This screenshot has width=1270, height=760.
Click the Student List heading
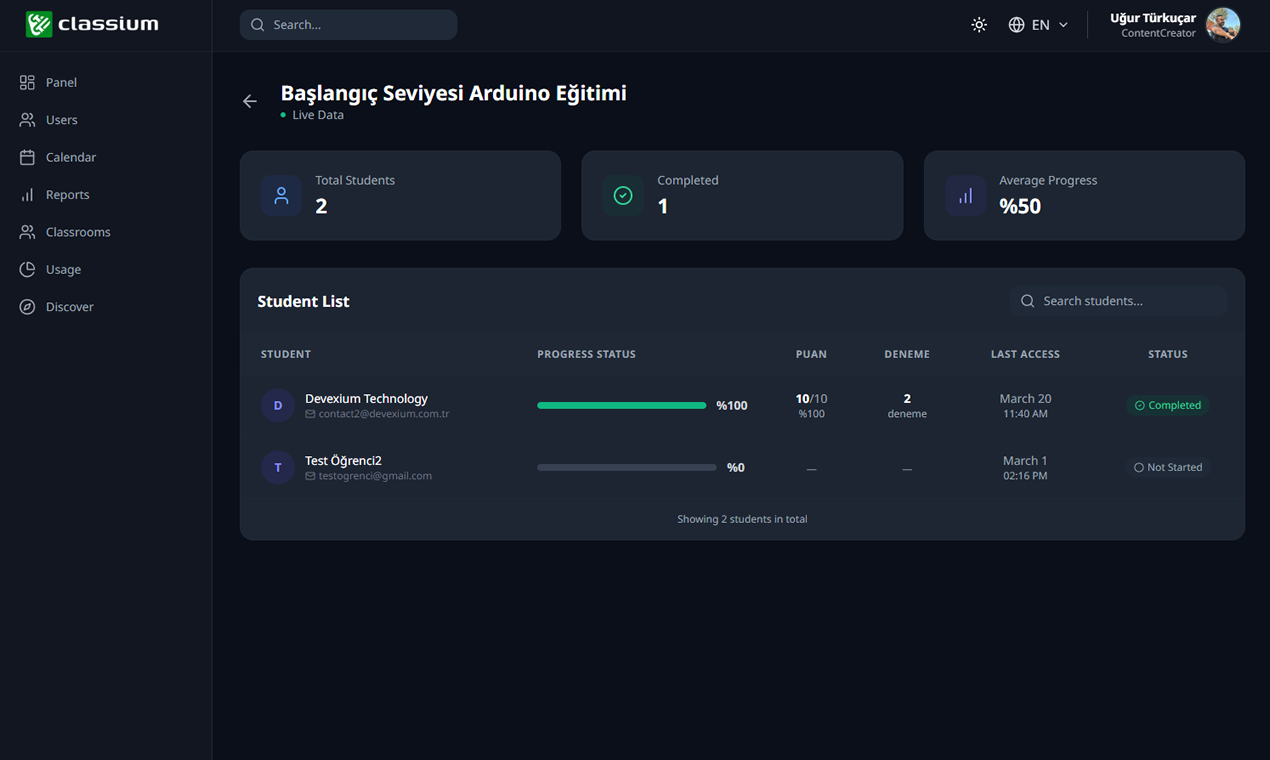pyautogui.click(x=303, y=301)
